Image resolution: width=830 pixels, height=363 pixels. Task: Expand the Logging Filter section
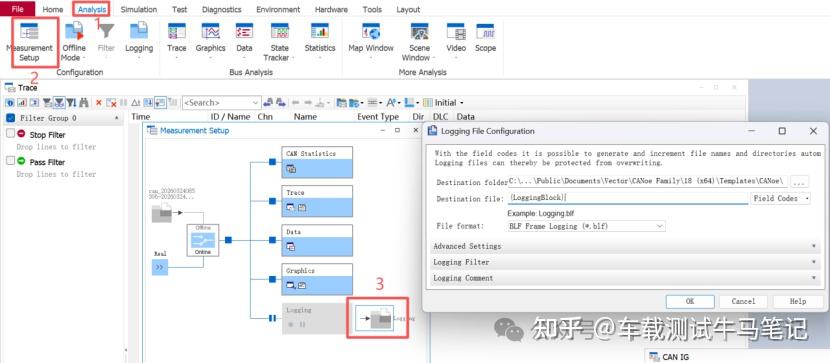tap(626, 262)
